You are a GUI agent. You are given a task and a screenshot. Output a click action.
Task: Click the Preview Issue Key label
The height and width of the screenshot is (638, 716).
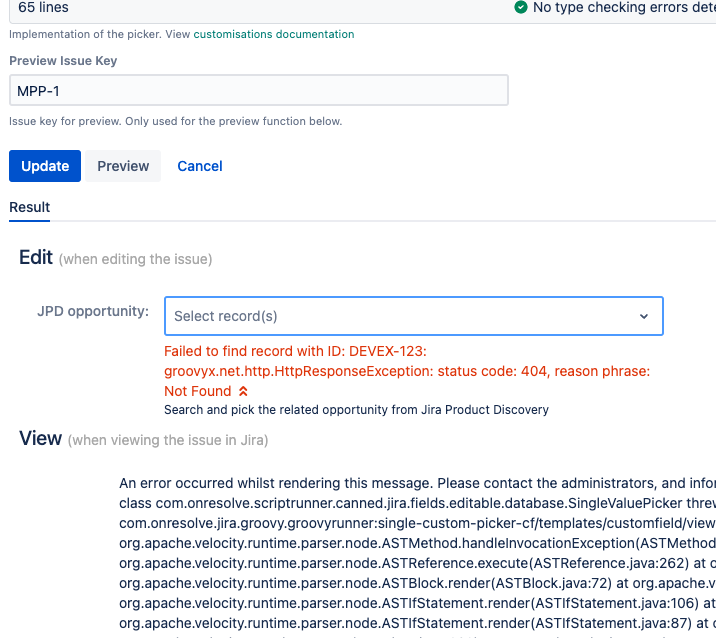point(63,61)
